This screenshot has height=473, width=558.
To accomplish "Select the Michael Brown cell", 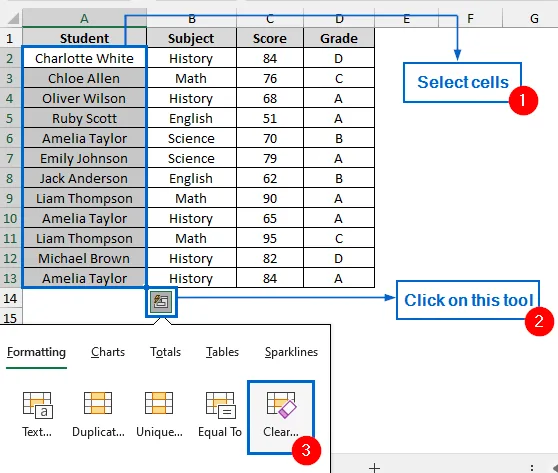I will coord(84,258).
